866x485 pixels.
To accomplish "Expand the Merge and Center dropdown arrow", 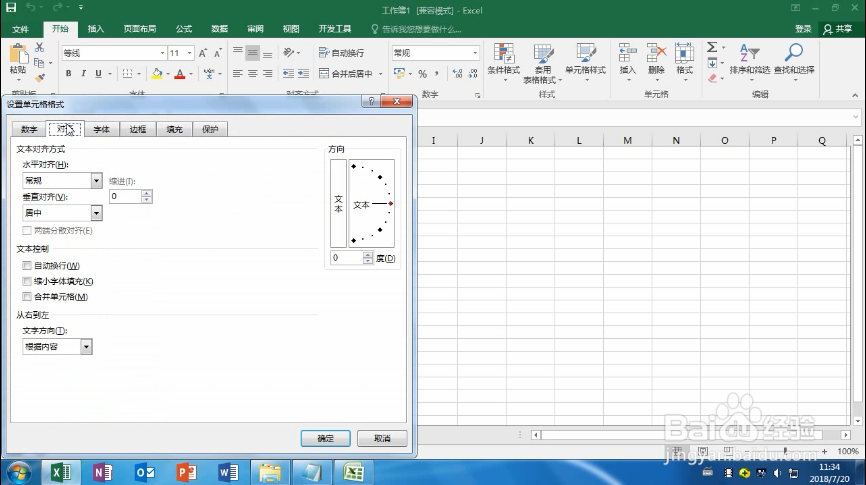I will pos(381,73).
